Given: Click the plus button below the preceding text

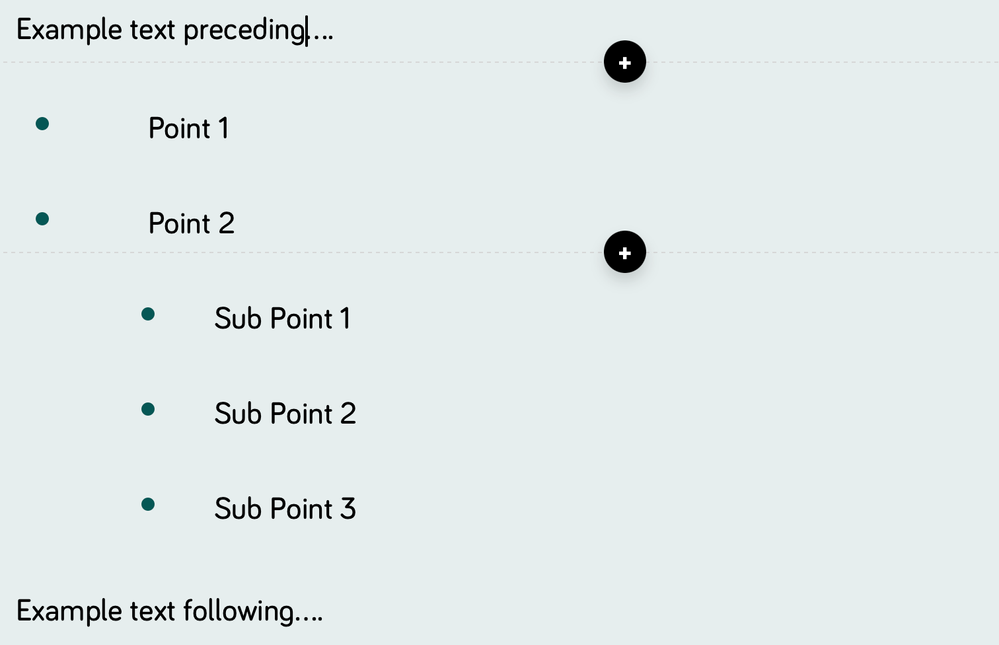Looking at the screenshot, I should [x=625, y=63].
